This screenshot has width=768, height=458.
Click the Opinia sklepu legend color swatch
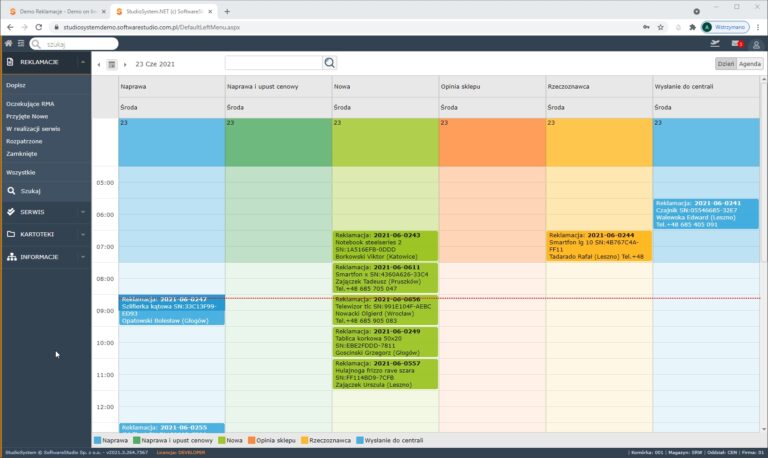coord(250,440)
